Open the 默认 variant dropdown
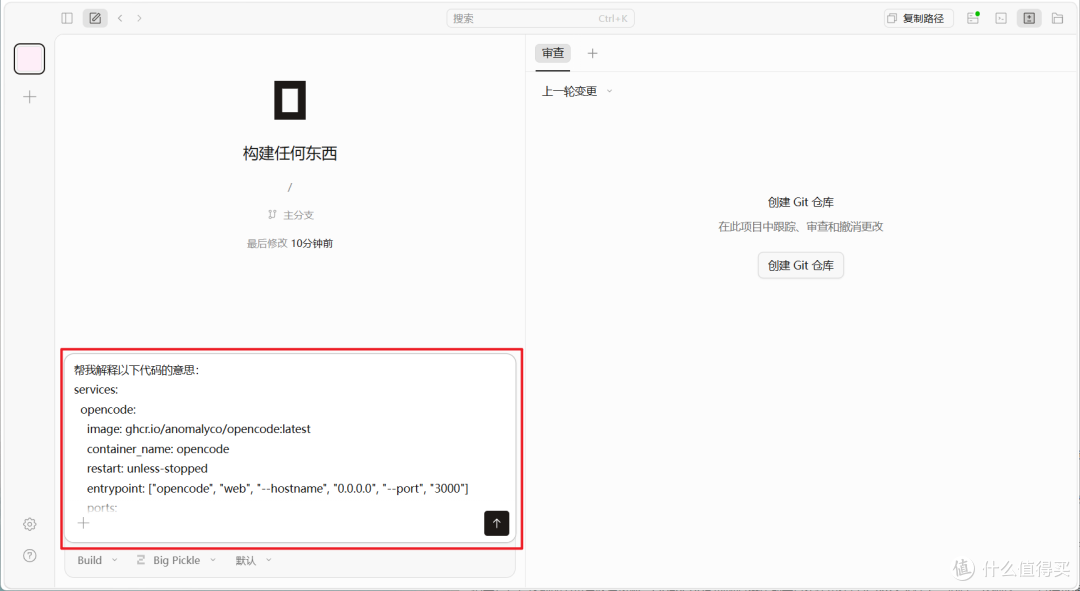The image size is (1080, 591). click(x=253, y=560)
